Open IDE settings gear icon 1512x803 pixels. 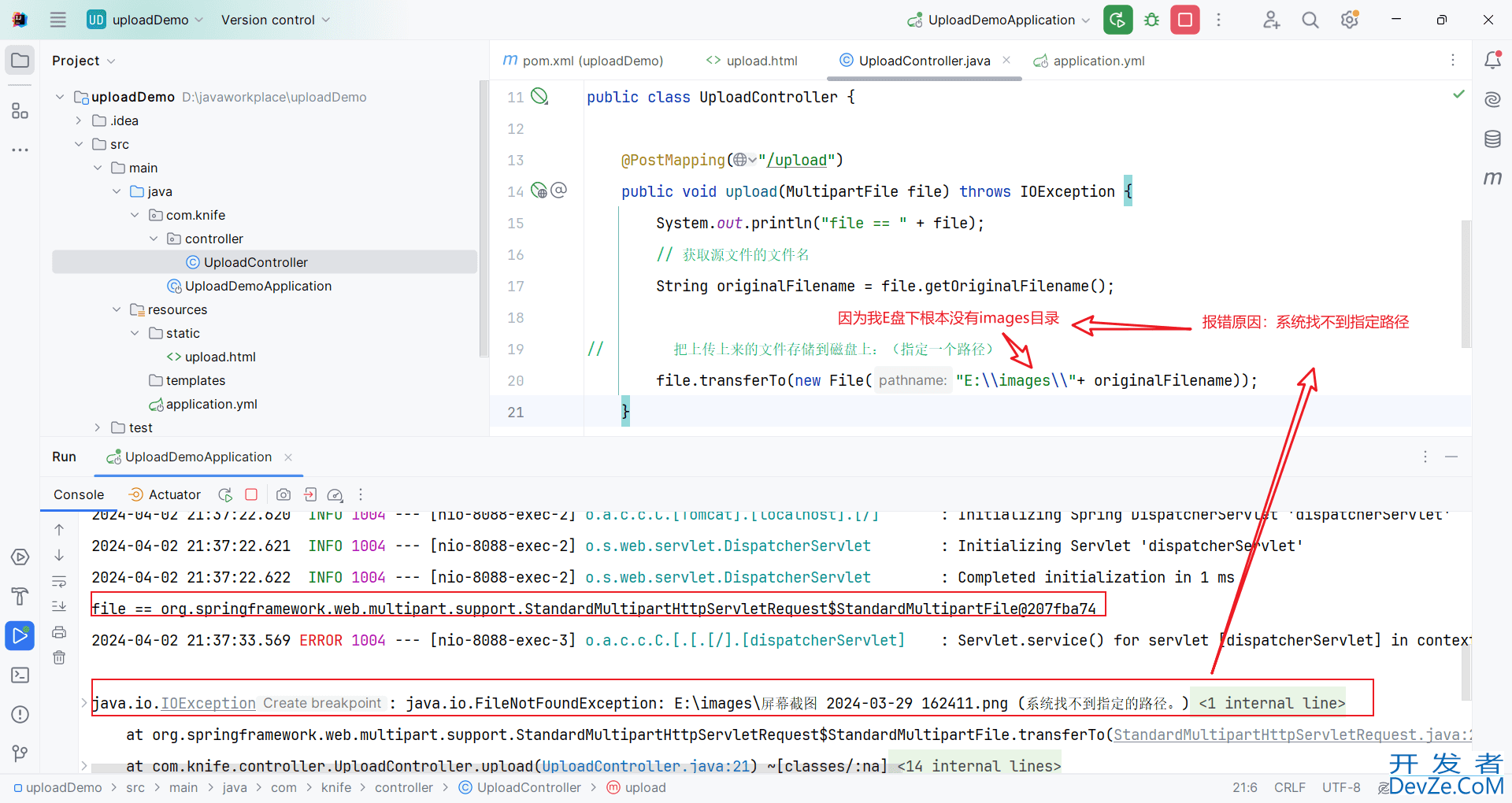[x=1350, y=20]
